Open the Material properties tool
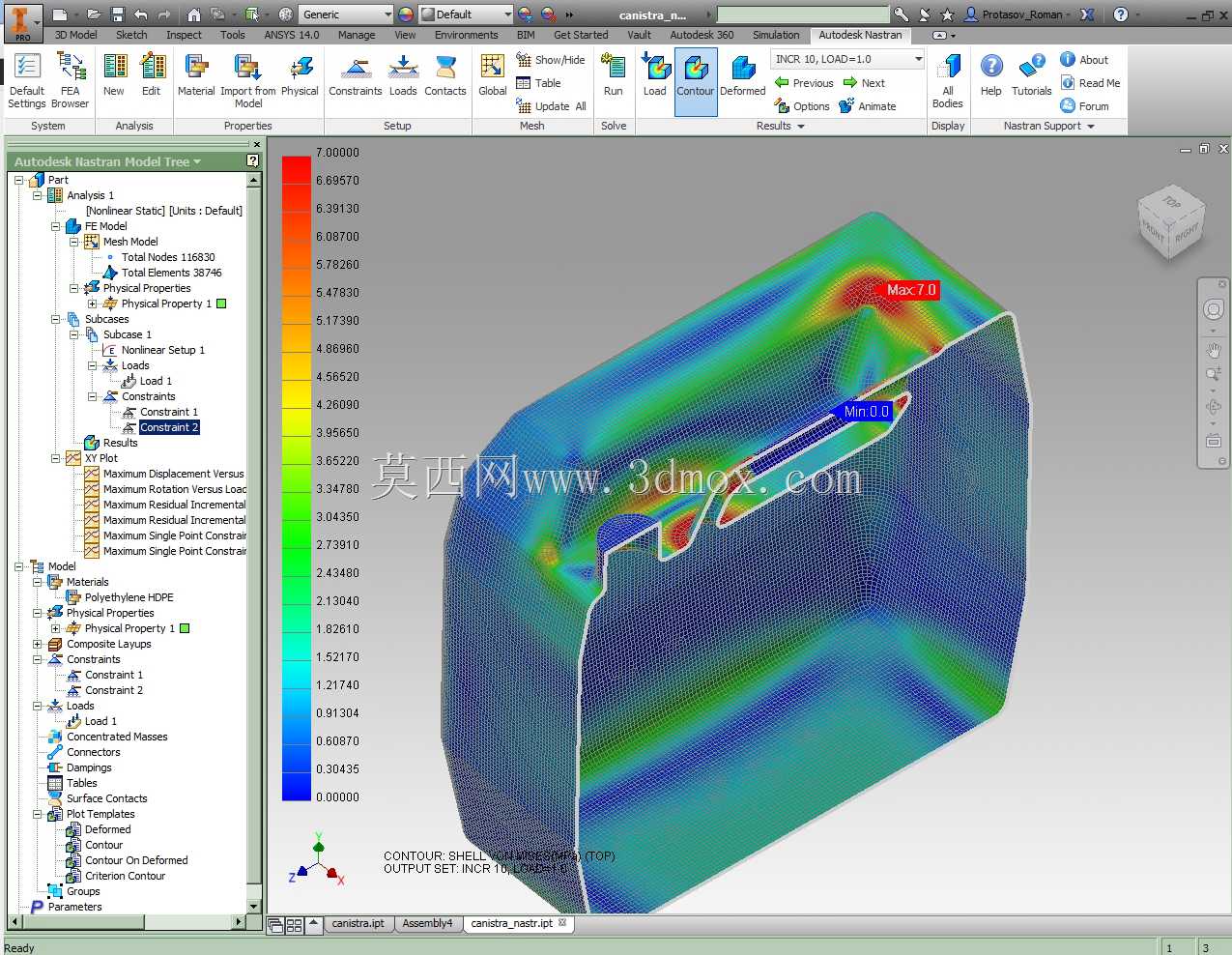 tap(196, 74)
